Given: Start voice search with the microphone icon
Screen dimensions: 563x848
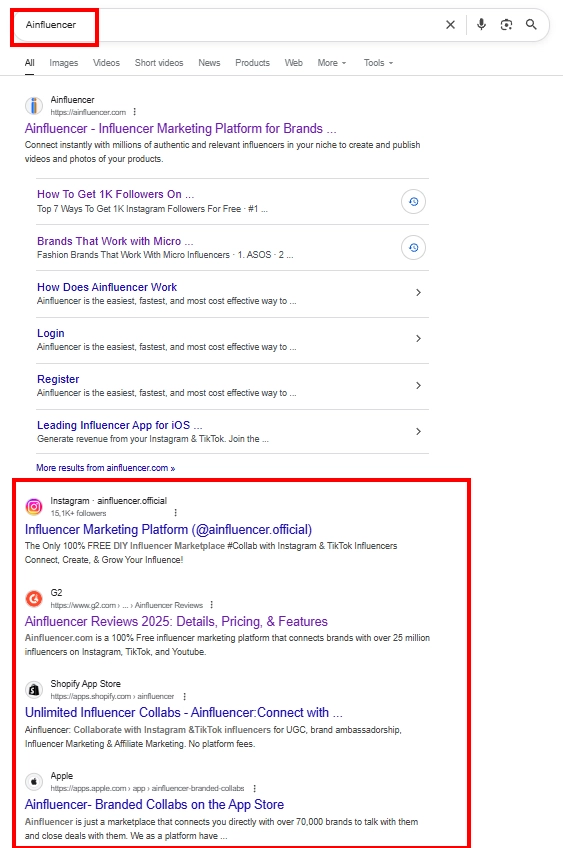Looking at the screenshot, I should click(x=481, y=24).
